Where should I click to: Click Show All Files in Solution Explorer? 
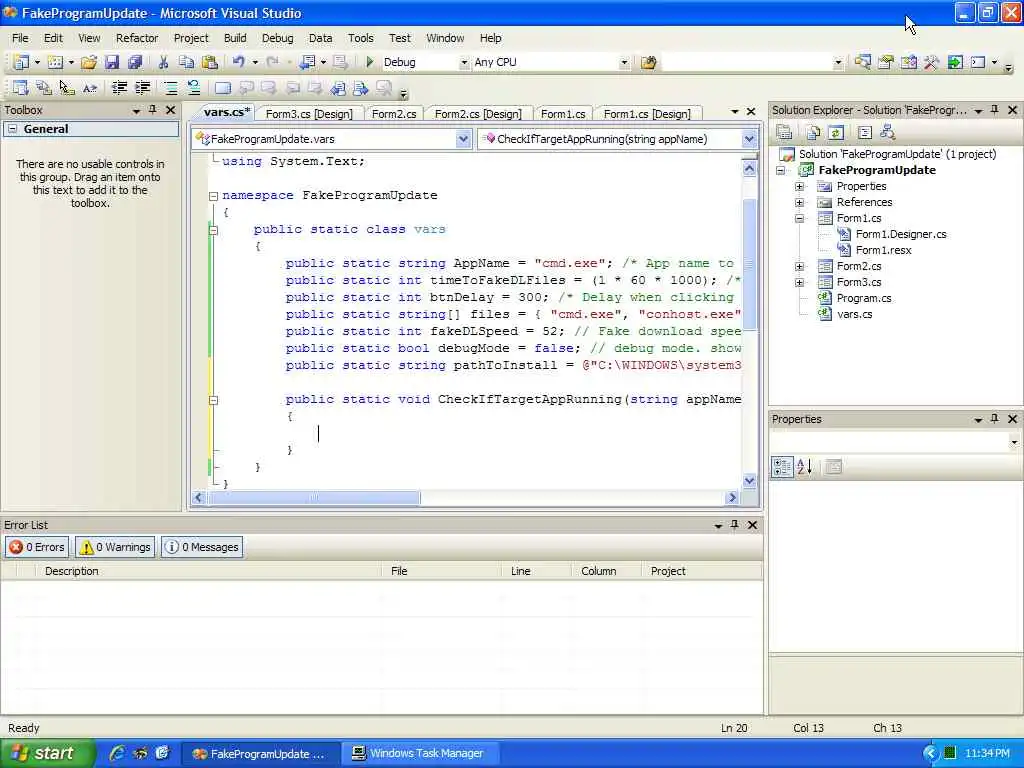pyautogui.click(x=813, y=133)
